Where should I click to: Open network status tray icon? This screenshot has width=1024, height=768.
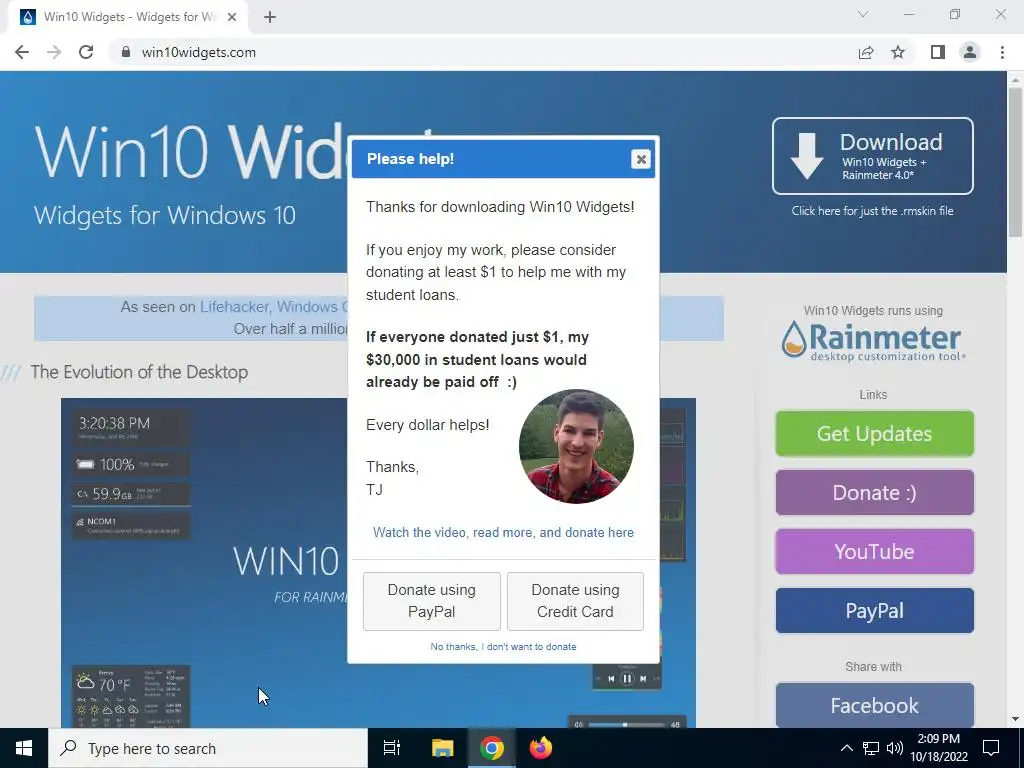click(x=871, y=748)
